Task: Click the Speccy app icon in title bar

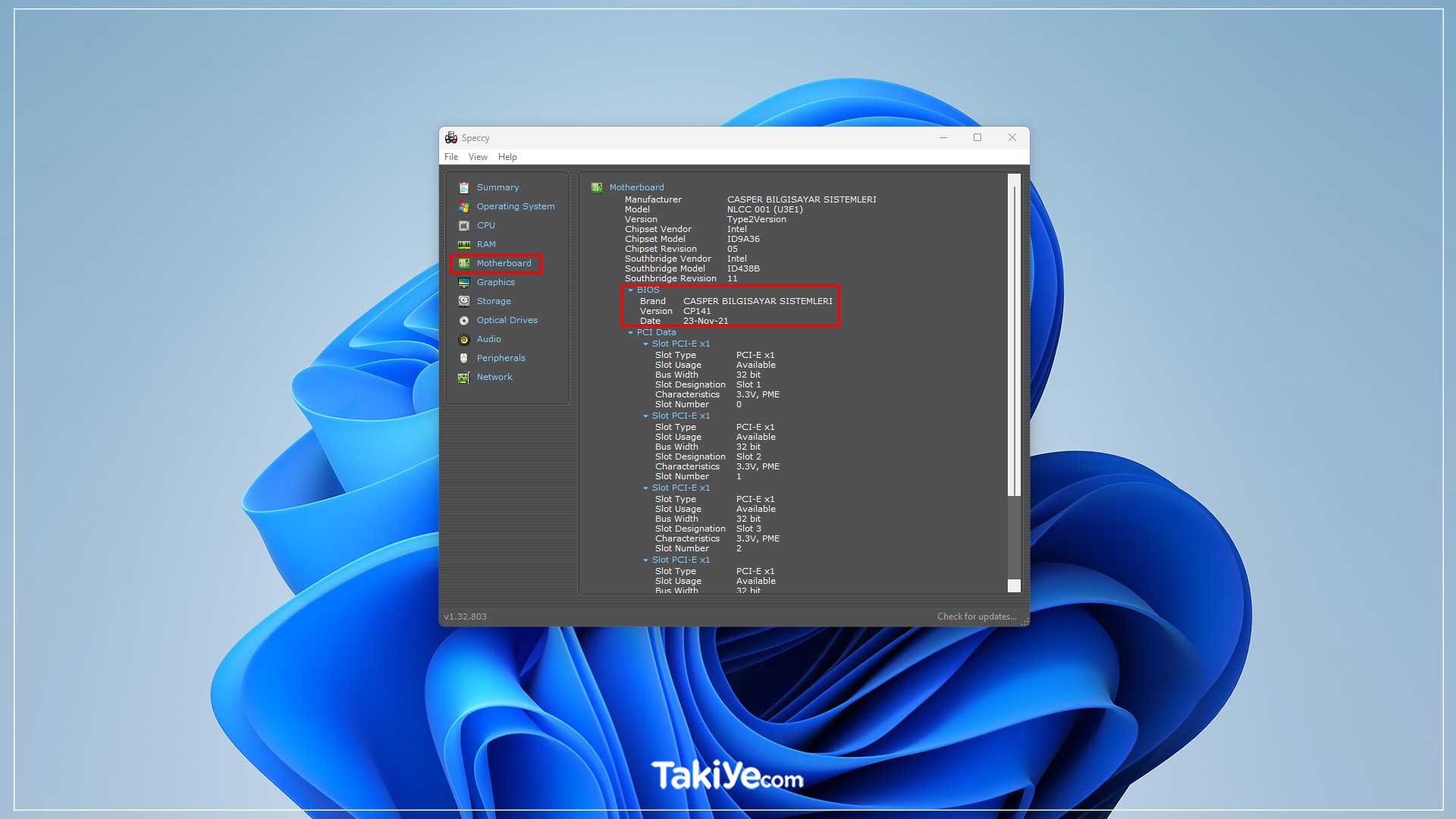Action: 451,137
